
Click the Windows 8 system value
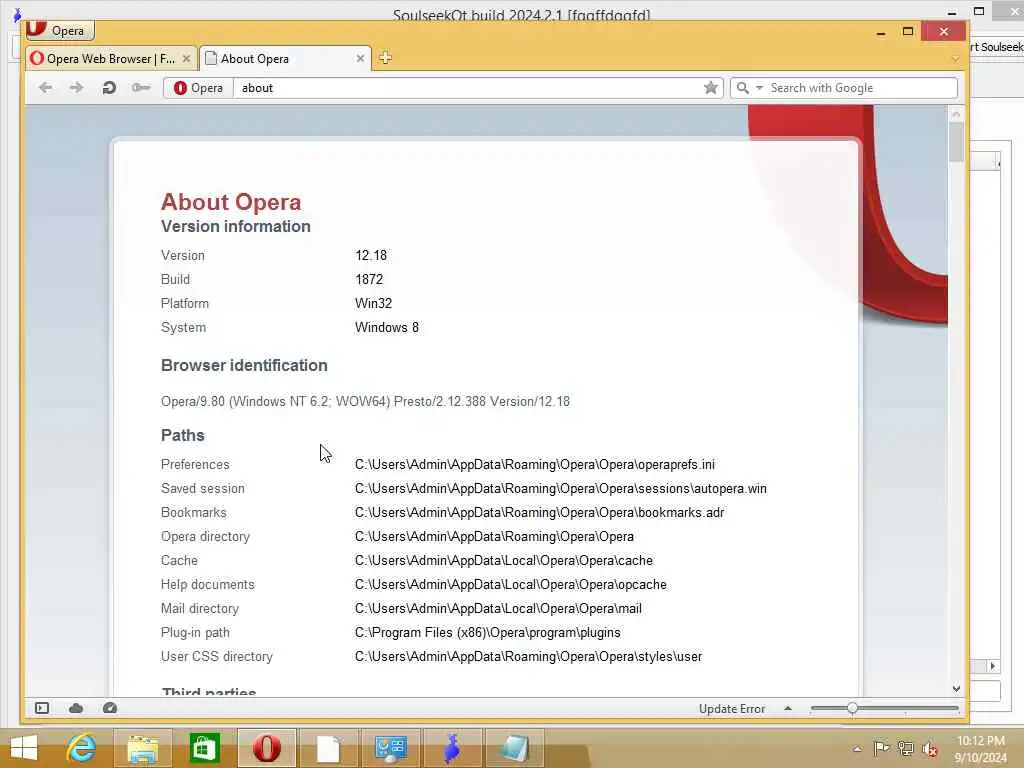pos(387,328)
